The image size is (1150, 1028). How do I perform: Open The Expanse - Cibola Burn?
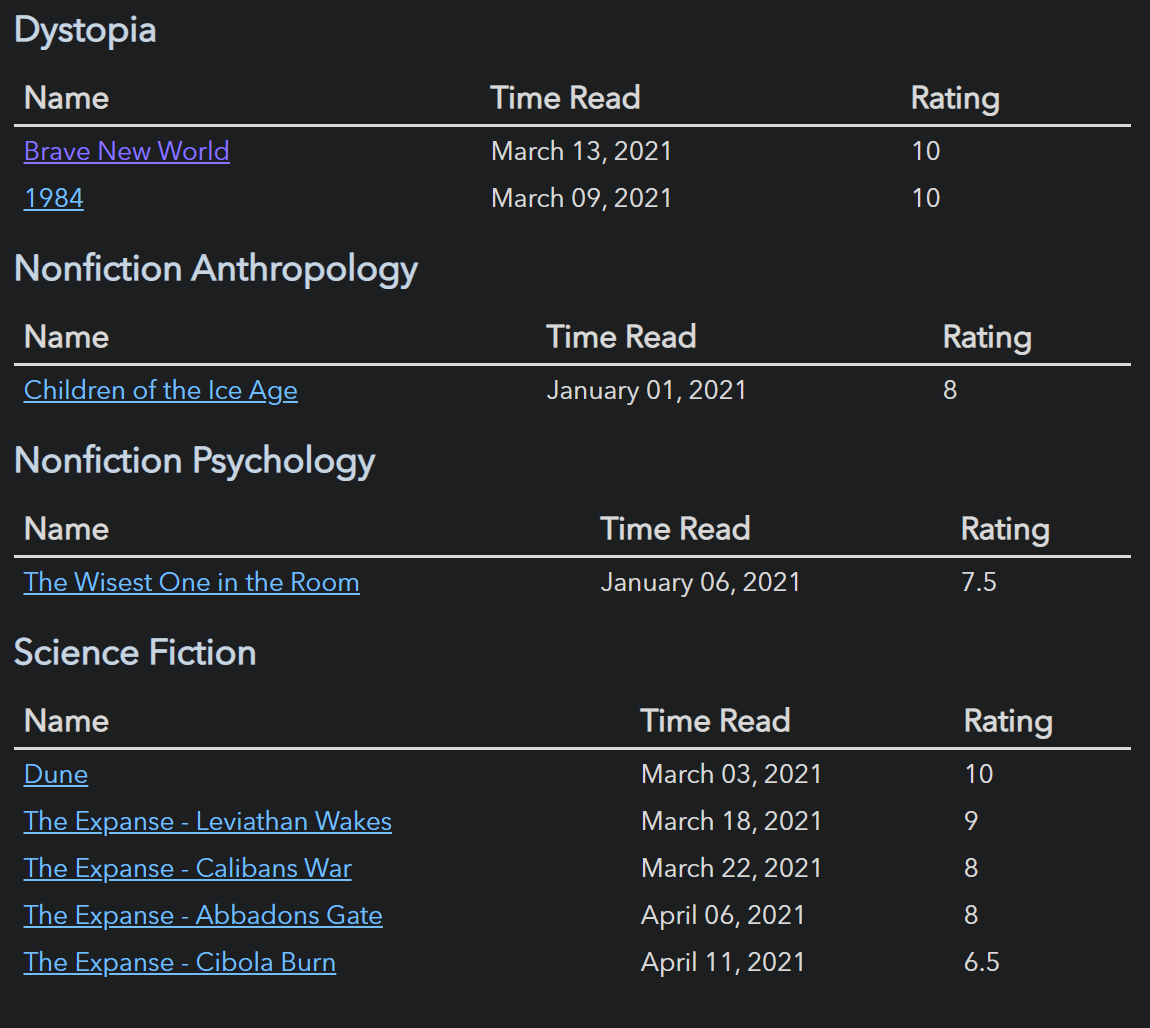[x=179, y=962]
